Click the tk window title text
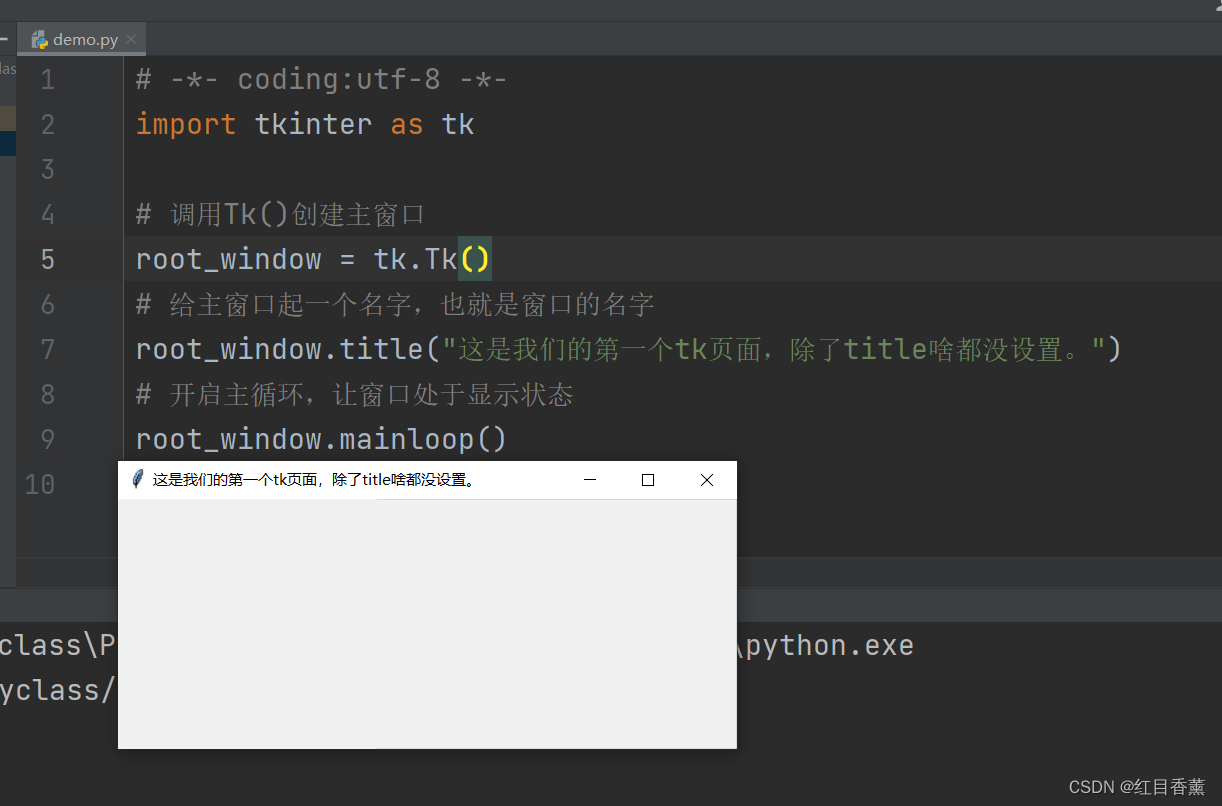Screen dimensions: 1222x806 (314, 480)
